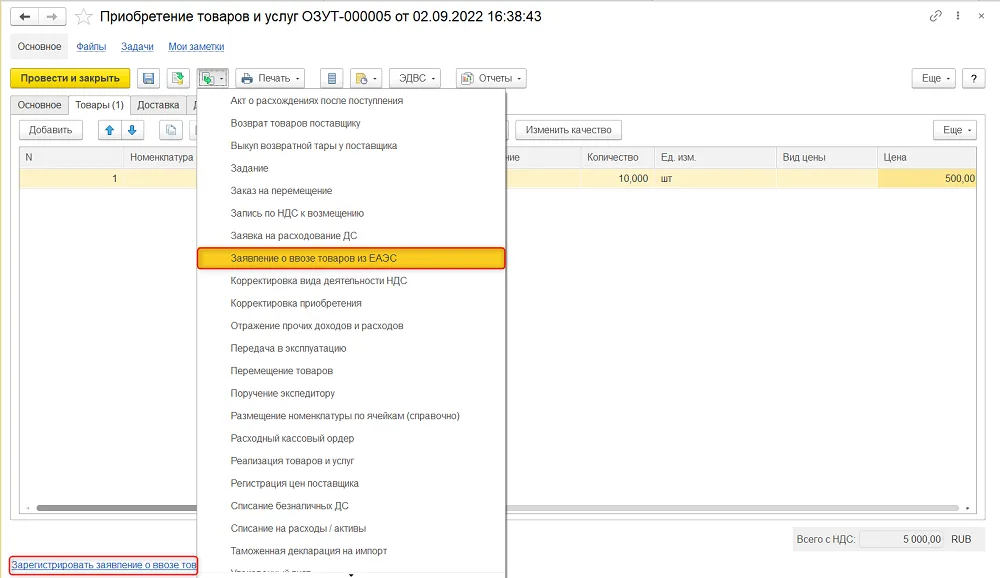Click the forward navigation arrow
Screen dimensions: 1000x578
coord(52,17)
